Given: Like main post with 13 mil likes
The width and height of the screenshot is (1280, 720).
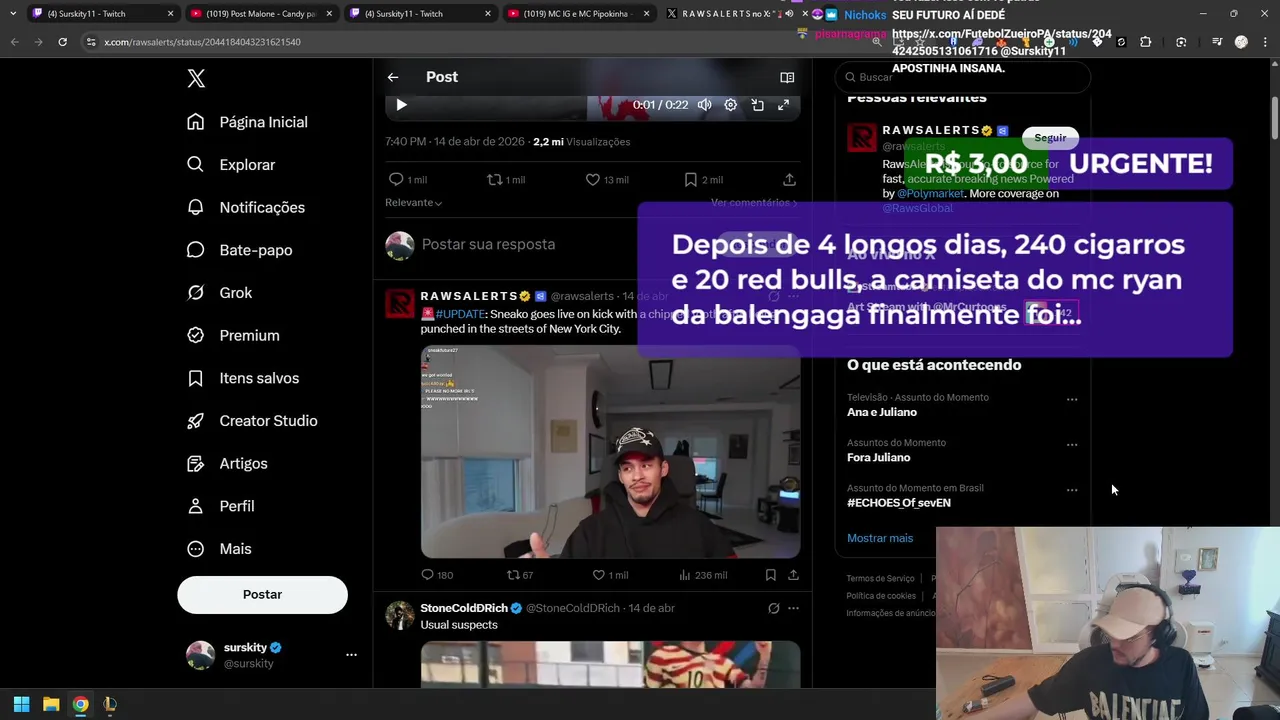Looking at the screenshot, I should 606,179.
